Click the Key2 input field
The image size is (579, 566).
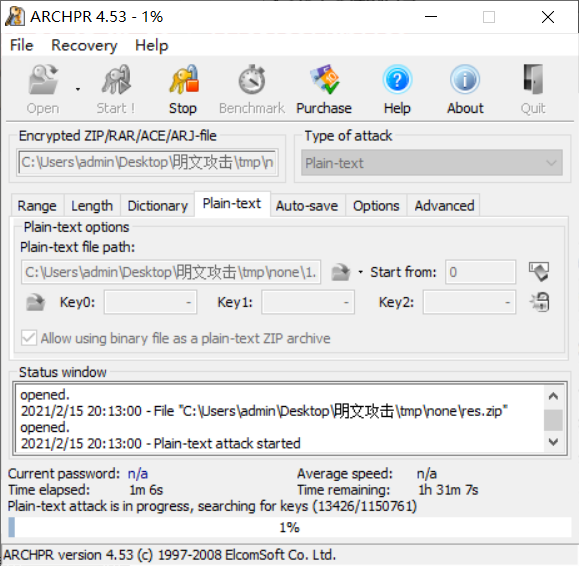[x=469, y=302]
